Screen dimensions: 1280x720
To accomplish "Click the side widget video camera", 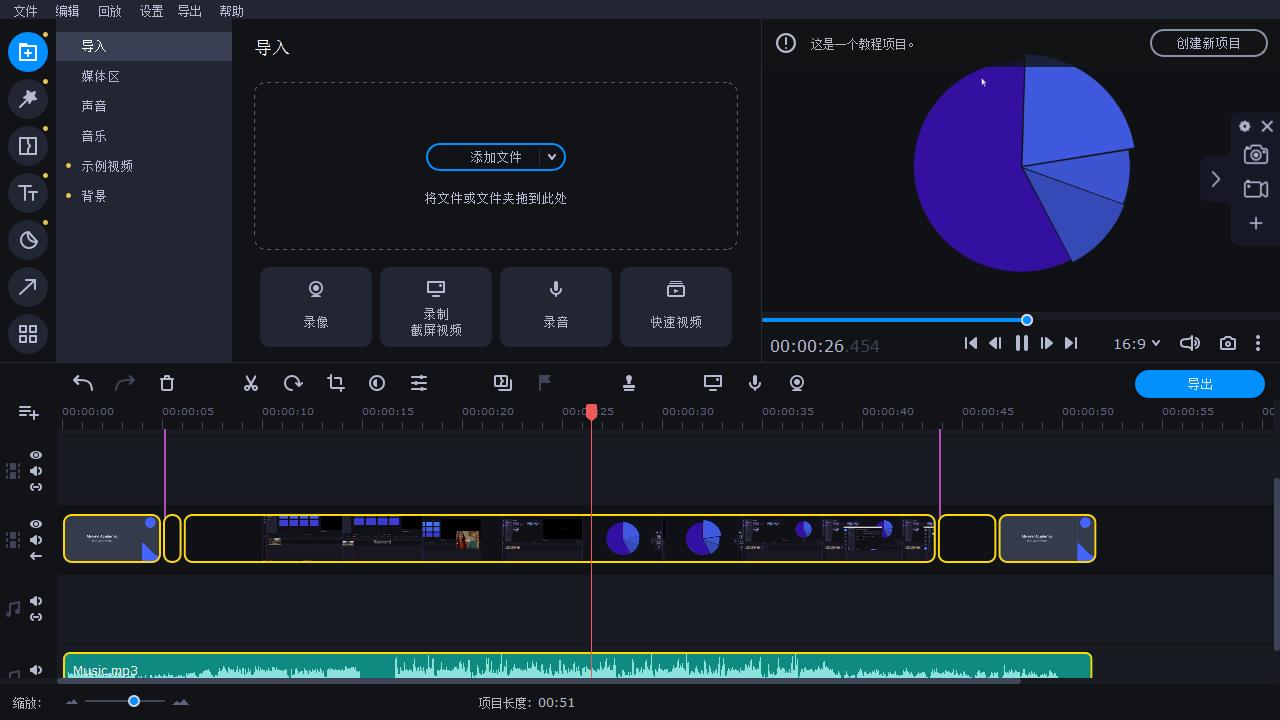I will (1256, 189).
